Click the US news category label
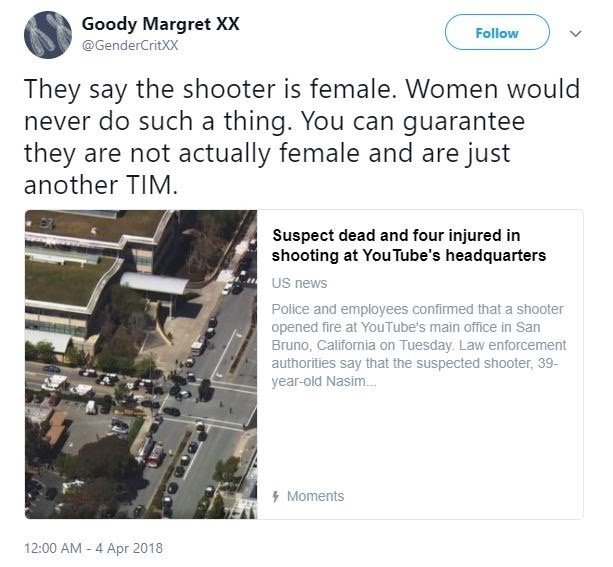The image size is (613, 567). (x=299, y=283)
